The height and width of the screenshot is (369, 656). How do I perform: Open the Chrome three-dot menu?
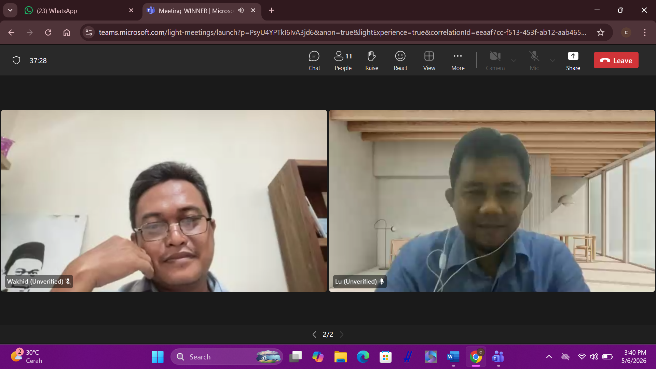click(644, 32)
